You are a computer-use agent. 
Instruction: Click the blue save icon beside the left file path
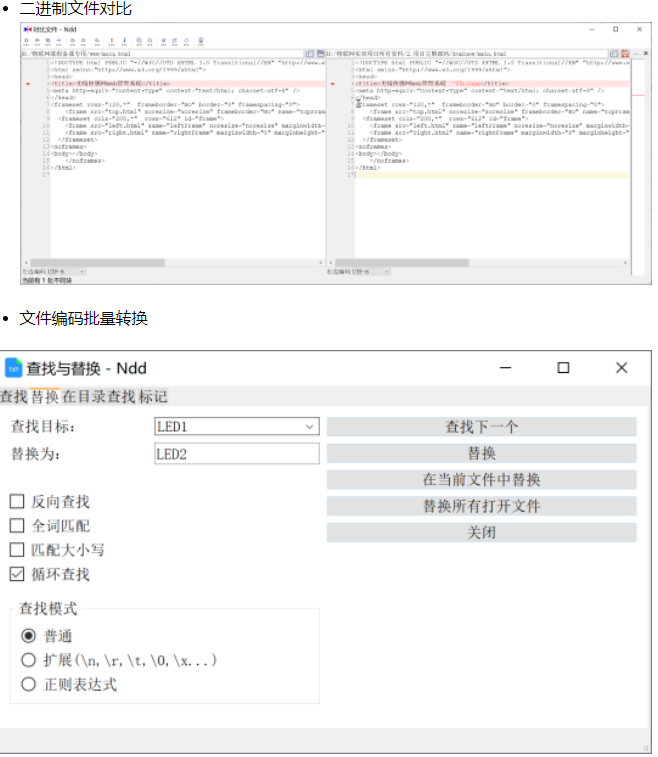[320, 53]
